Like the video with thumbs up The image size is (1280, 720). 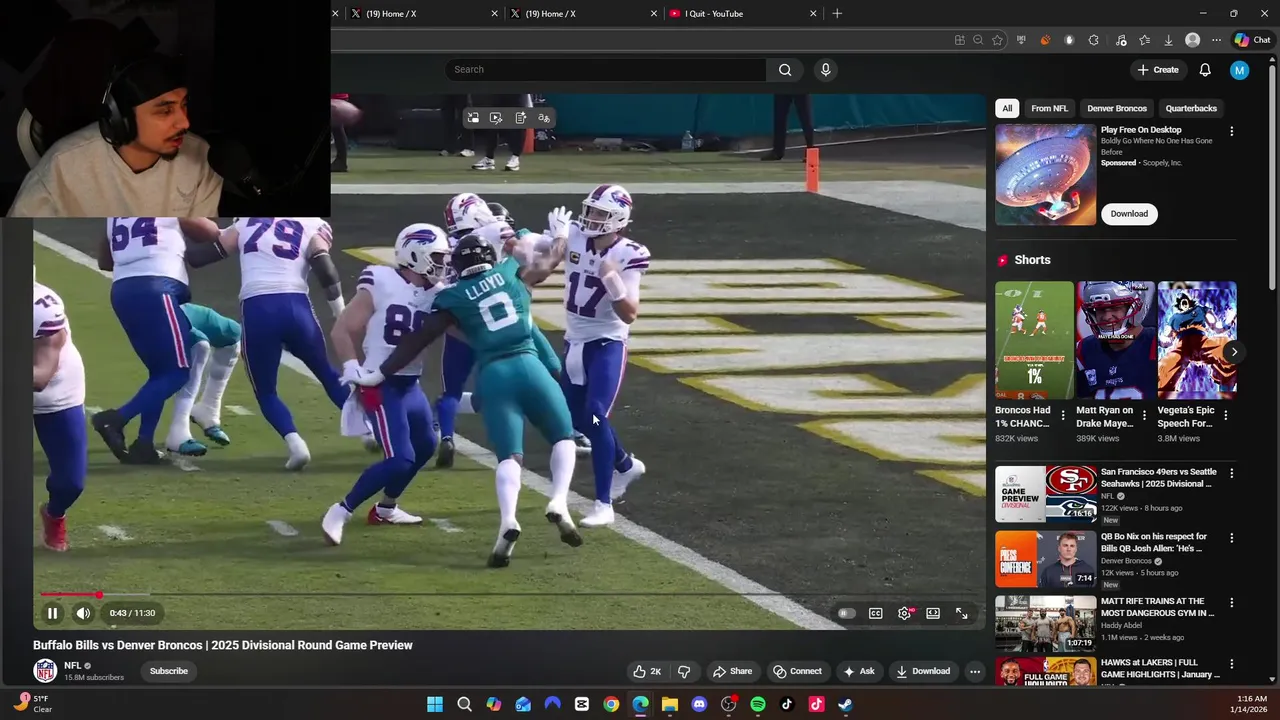coord(647,671)
